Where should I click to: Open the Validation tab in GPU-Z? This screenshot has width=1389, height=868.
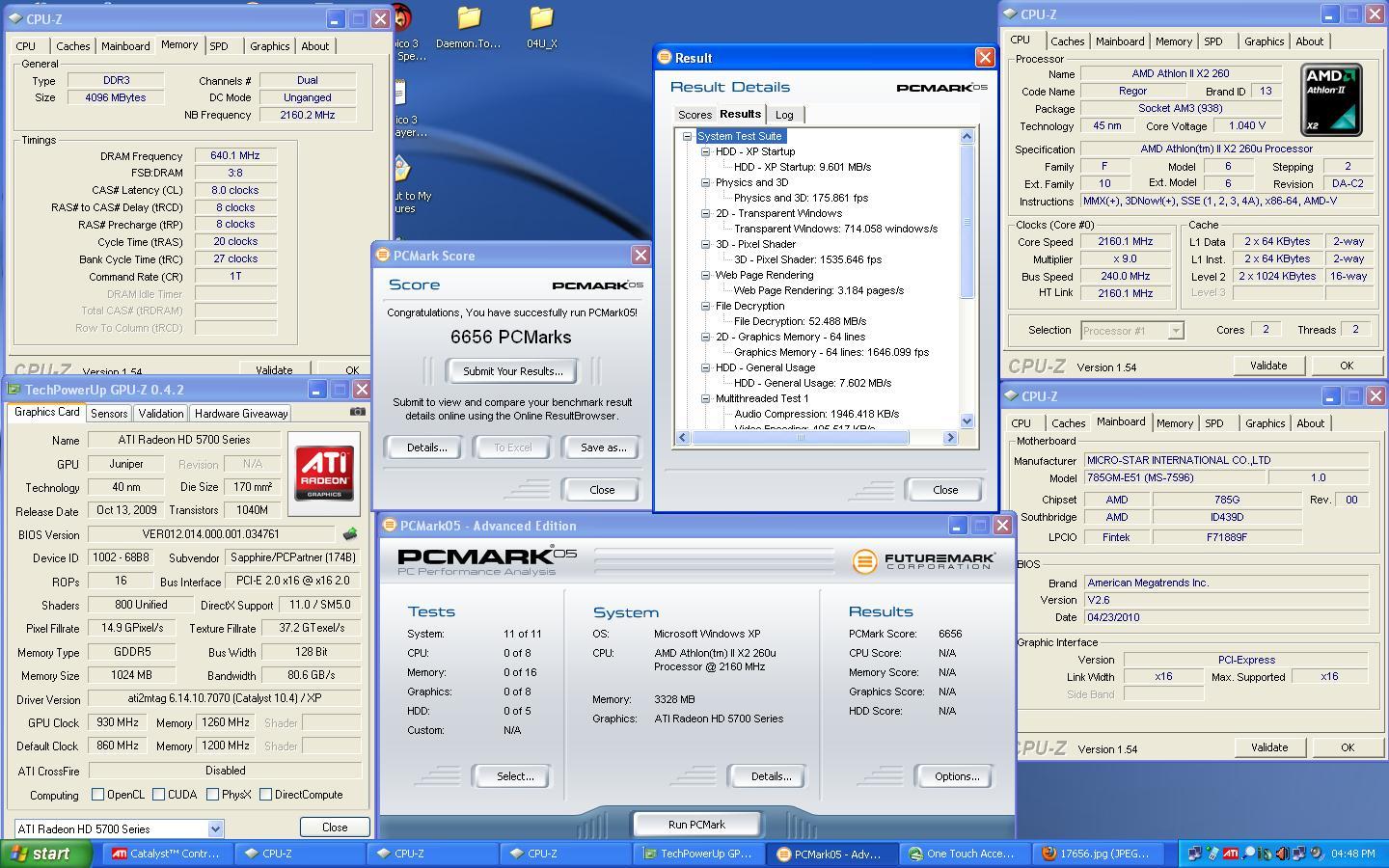pos(160,413)
